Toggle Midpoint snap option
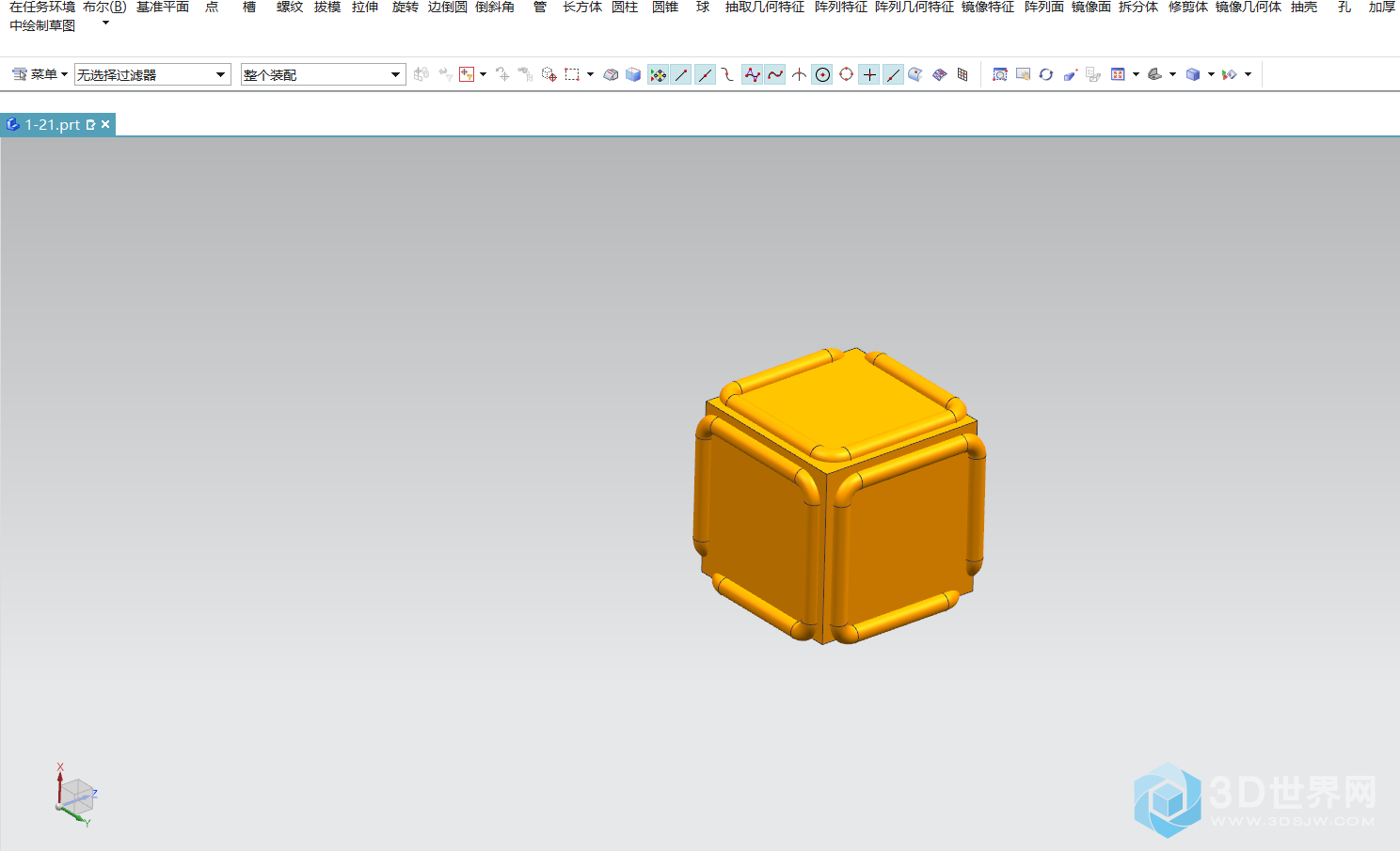This screenshot has height=851, width=1400. tap(705, 74)
